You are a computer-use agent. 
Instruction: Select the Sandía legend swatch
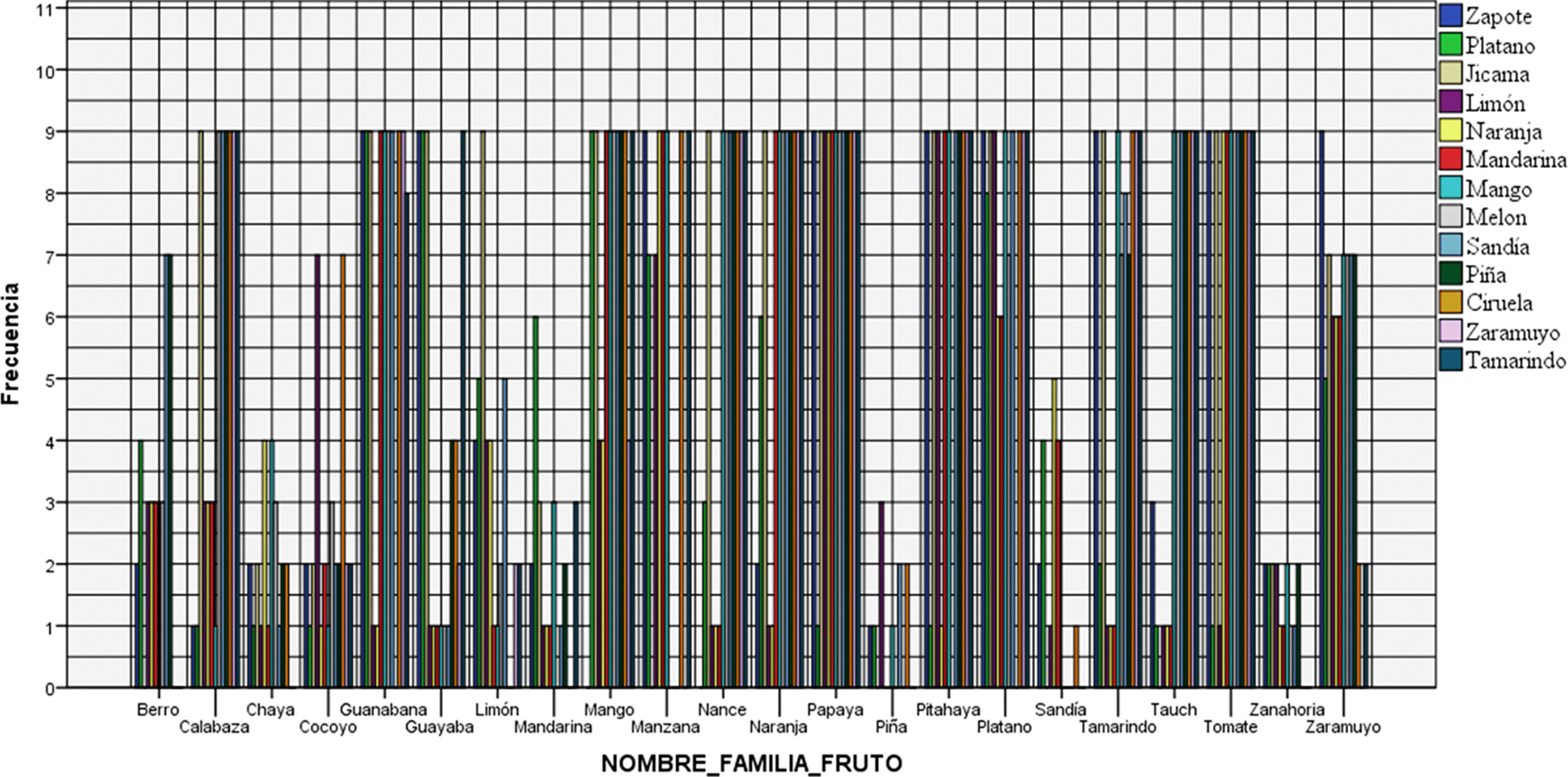[x=1451, y=245]
